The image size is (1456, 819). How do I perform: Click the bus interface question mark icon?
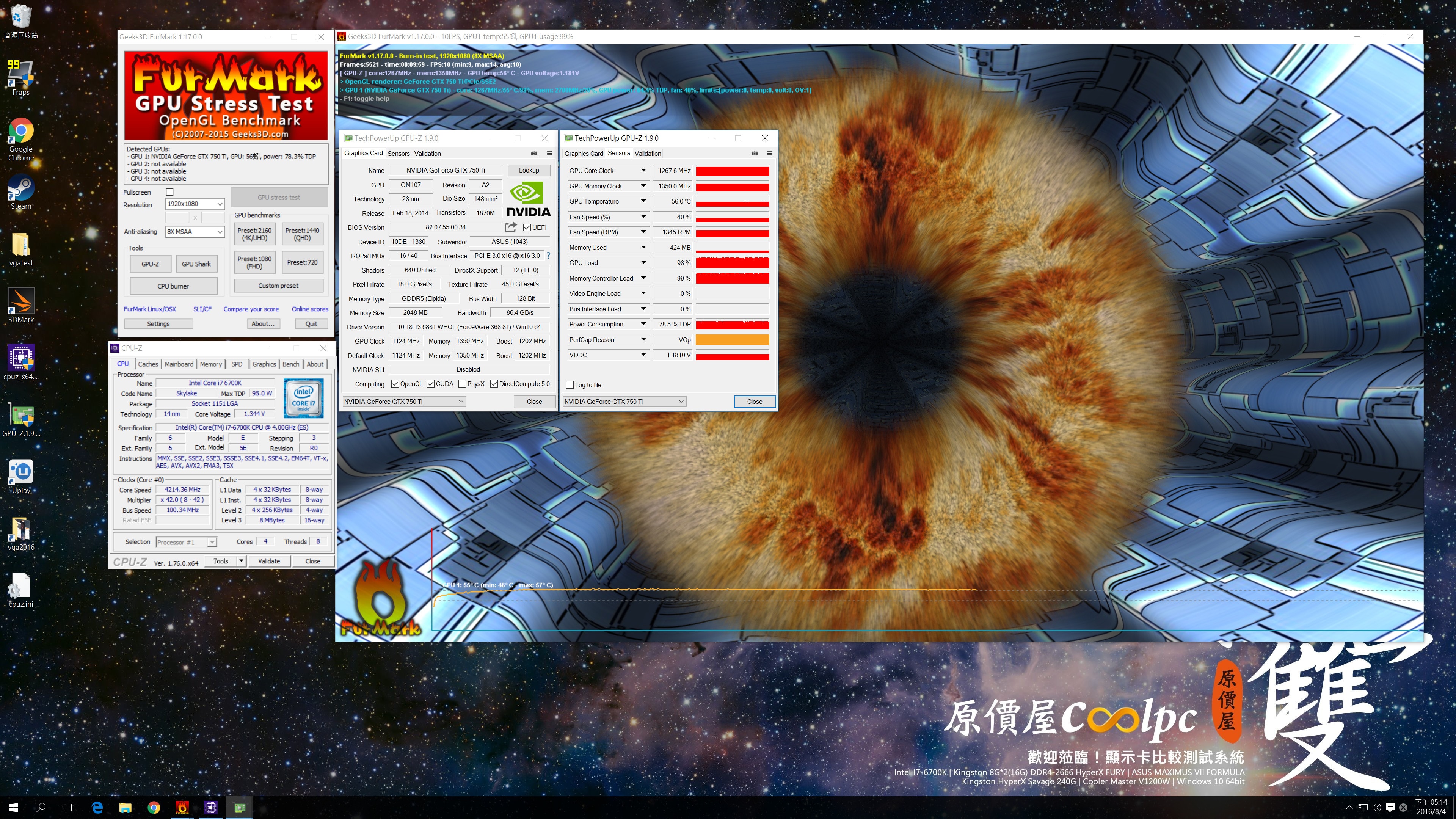548,256
